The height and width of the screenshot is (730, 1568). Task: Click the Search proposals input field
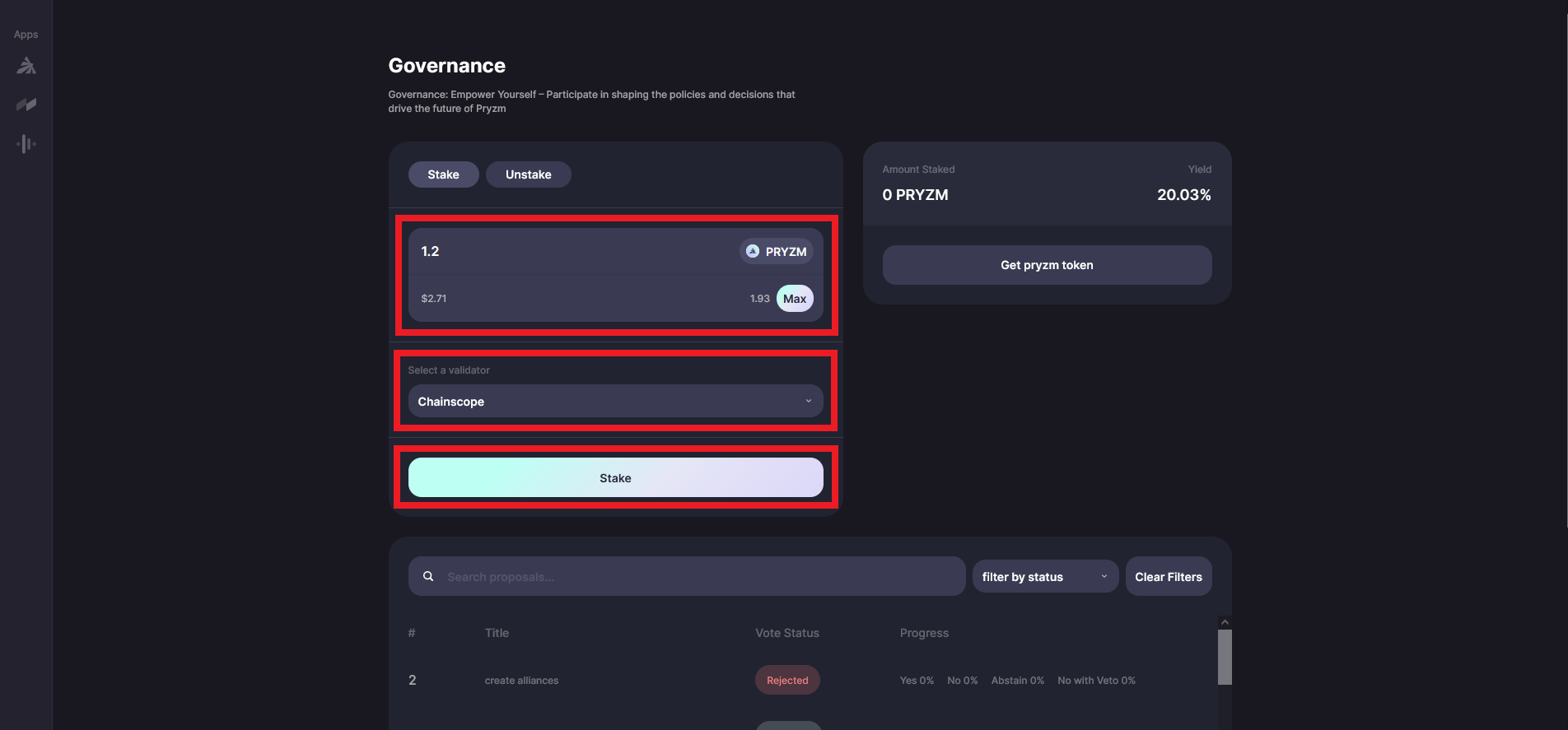(700, 577)
